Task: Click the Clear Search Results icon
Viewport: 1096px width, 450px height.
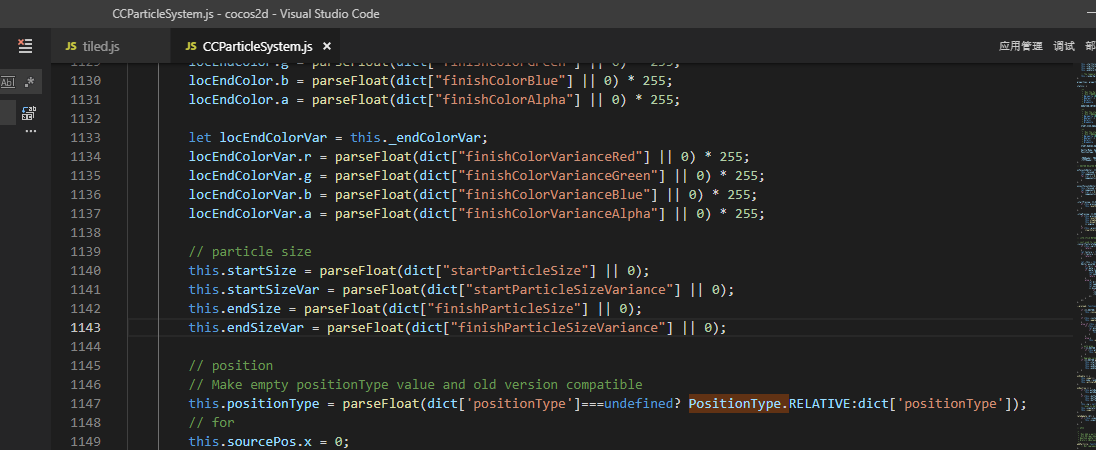Action: (x=25, y=46)
